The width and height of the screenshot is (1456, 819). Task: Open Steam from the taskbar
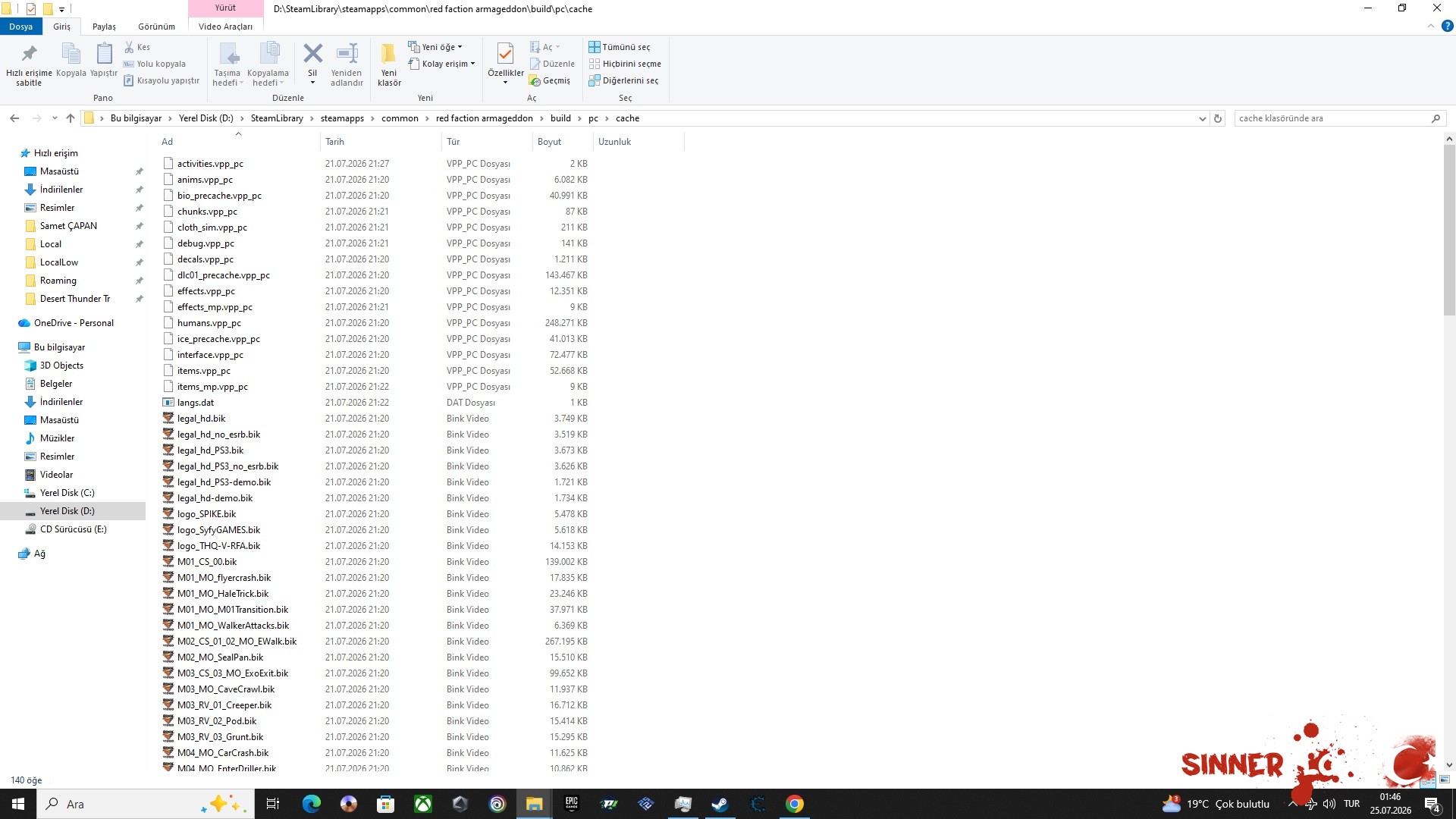720,804
